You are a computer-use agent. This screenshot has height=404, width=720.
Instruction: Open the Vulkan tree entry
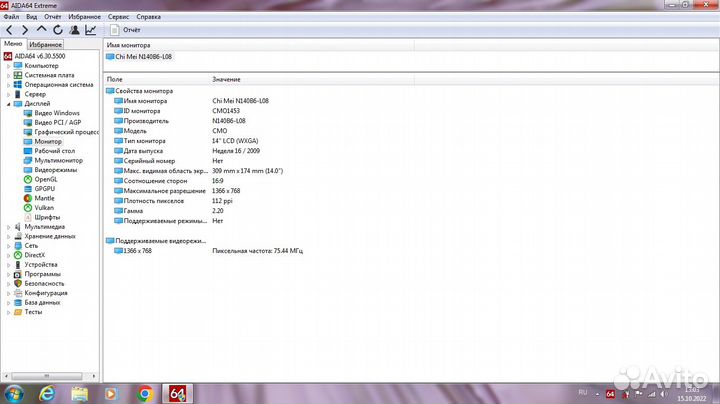point(44,207)
